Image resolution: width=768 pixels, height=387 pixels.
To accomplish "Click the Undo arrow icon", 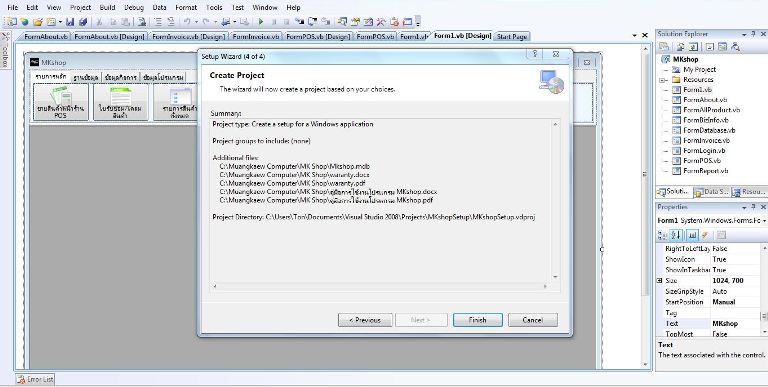I will [187, 22].
